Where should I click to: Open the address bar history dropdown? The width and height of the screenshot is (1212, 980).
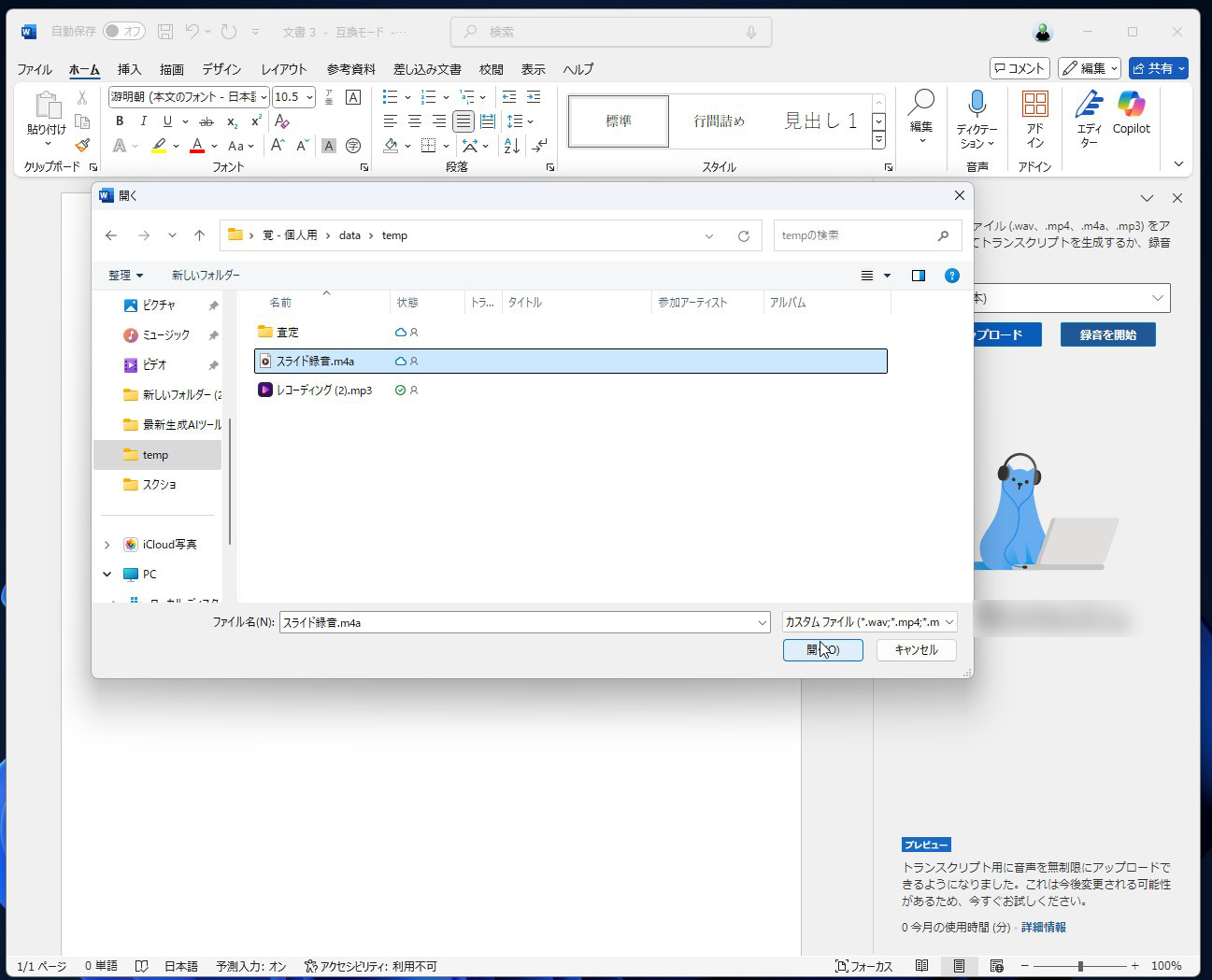tap(709, 236)
